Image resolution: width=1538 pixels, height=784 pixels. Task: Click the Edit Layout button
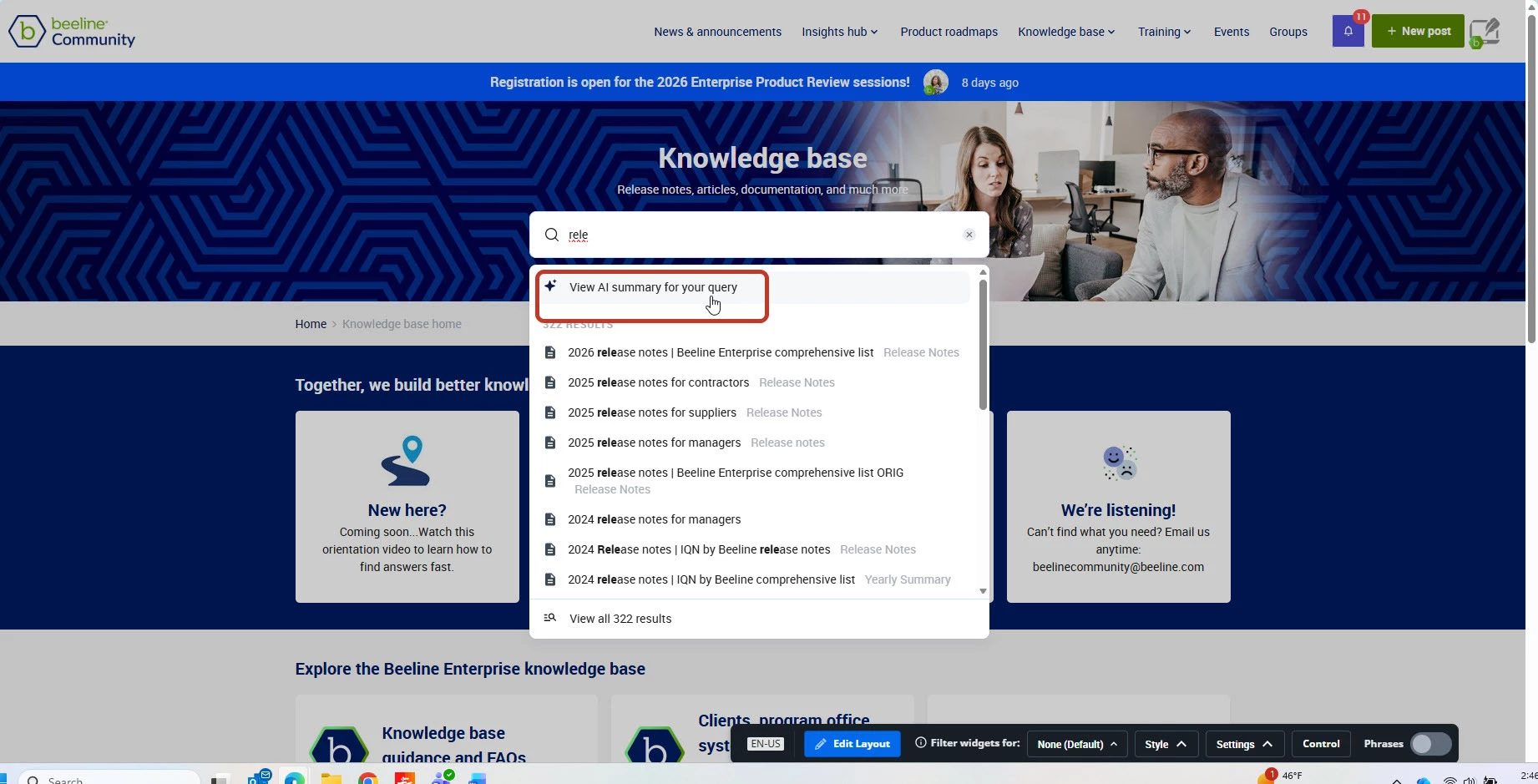[x=852, y=744]
